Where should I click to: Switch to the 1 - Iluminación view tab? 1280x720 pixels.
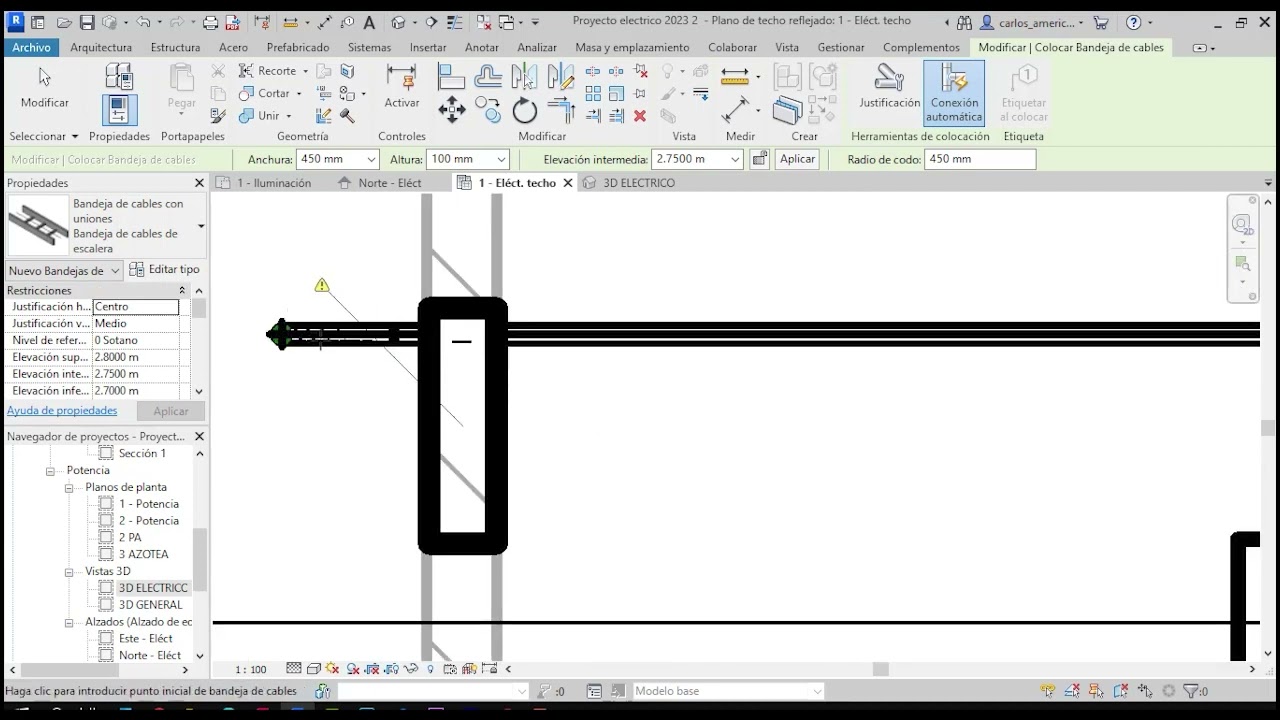pos(274,183)
